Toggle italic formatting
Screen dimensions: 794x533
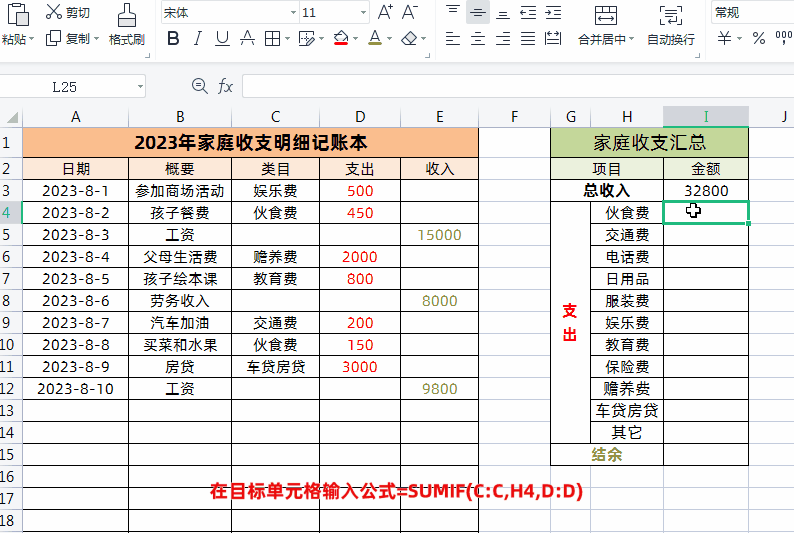click(x=197, y=38)
